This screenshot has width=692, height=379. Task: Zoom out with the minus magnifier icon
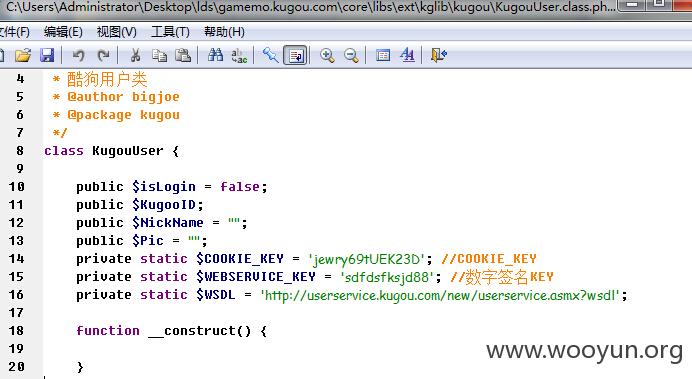coord(351,55)
